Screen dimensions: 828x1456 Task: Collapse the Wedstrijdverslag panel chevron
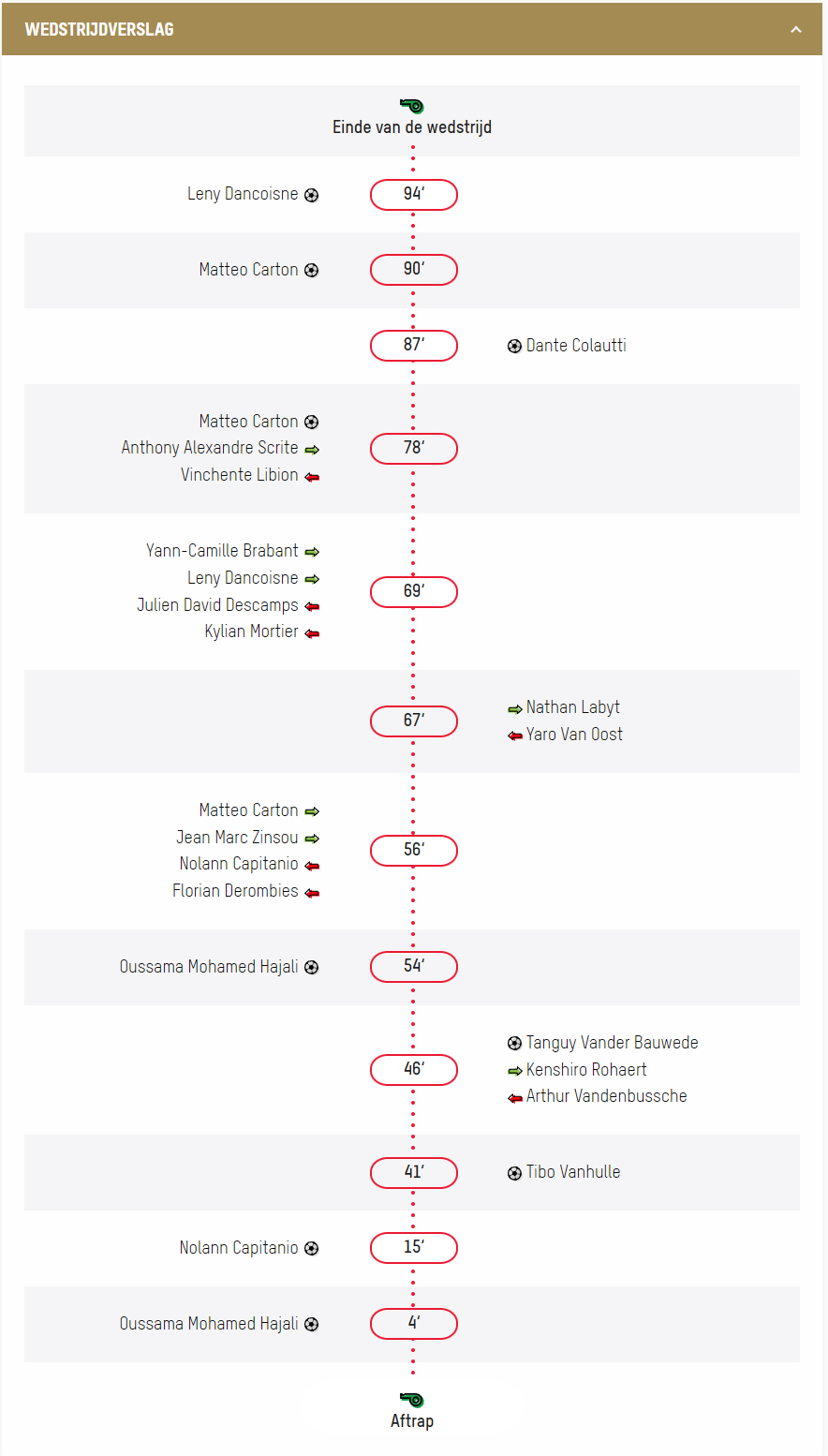pyautogui.click(x=796, y=29)
